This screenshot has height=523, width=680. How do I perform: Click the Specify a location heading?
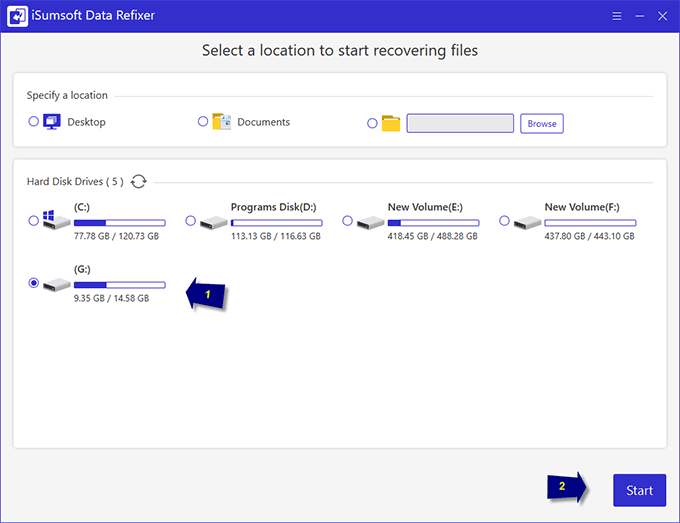[67, 95]
